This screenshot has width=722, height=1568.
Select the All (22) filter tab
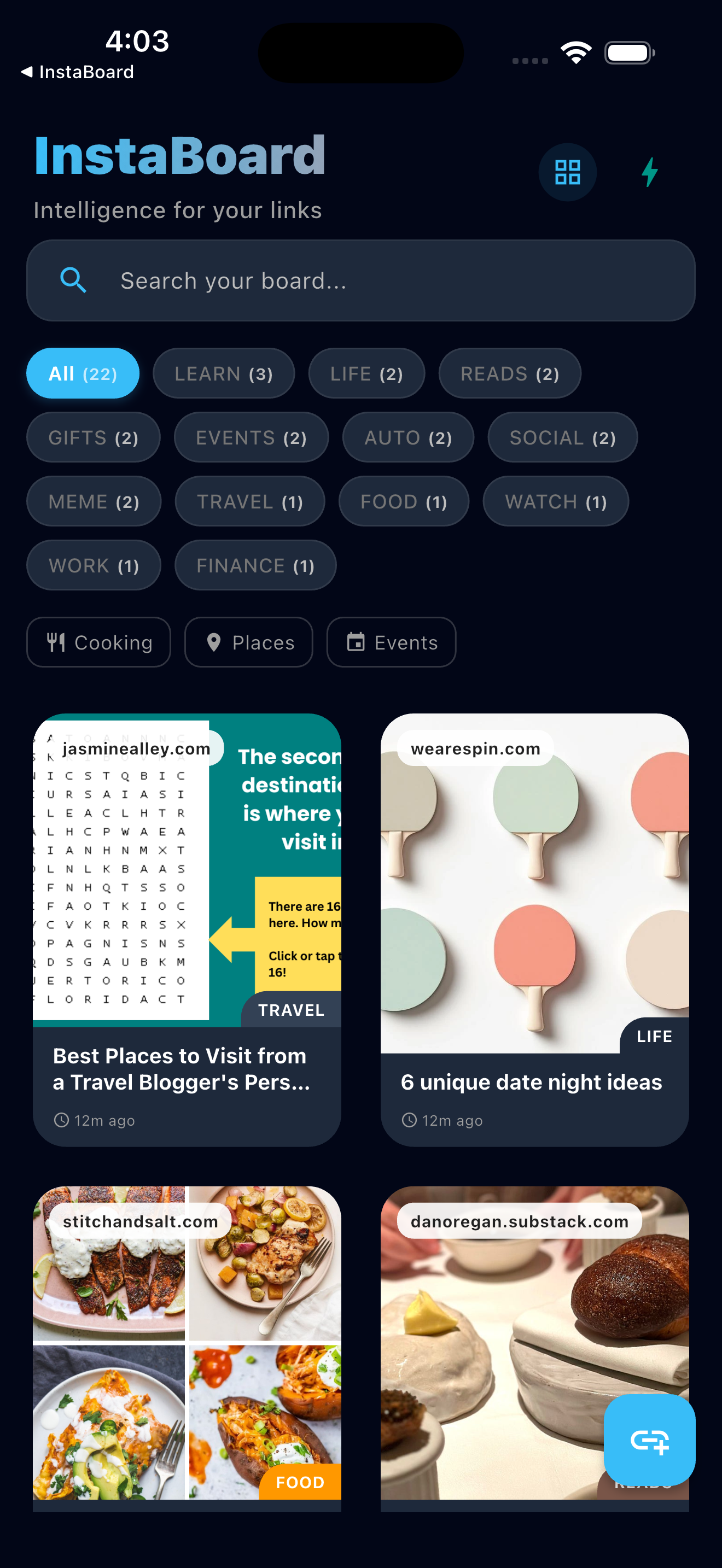click(83, 373)
